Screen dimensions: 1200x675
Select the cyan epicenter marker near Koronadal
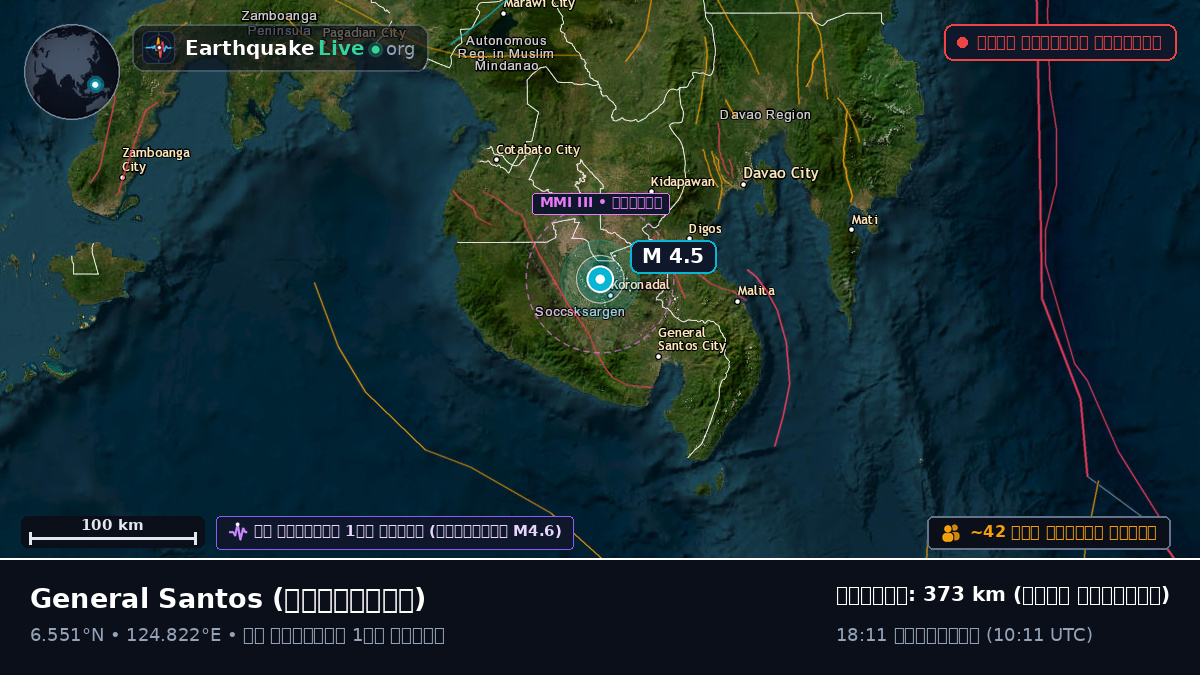[600, 279]
